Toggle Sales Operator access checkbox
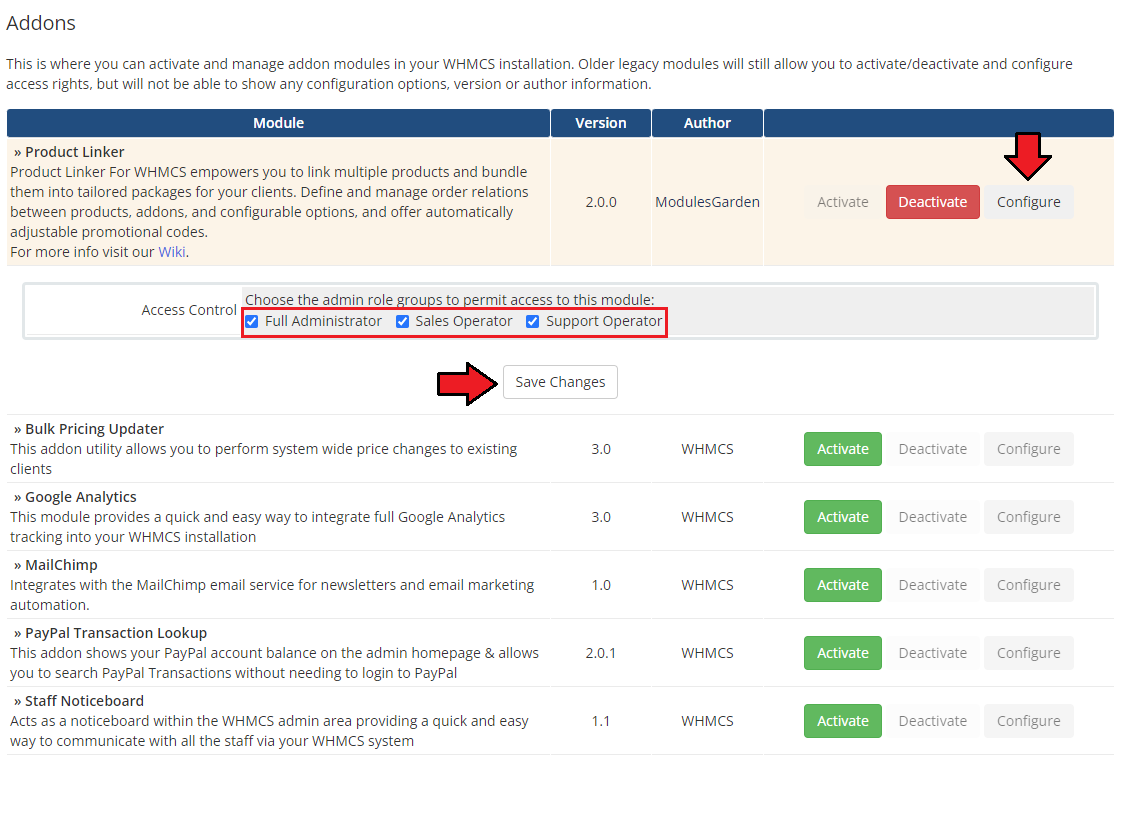 pyautogui.click(x=403, y=322)
